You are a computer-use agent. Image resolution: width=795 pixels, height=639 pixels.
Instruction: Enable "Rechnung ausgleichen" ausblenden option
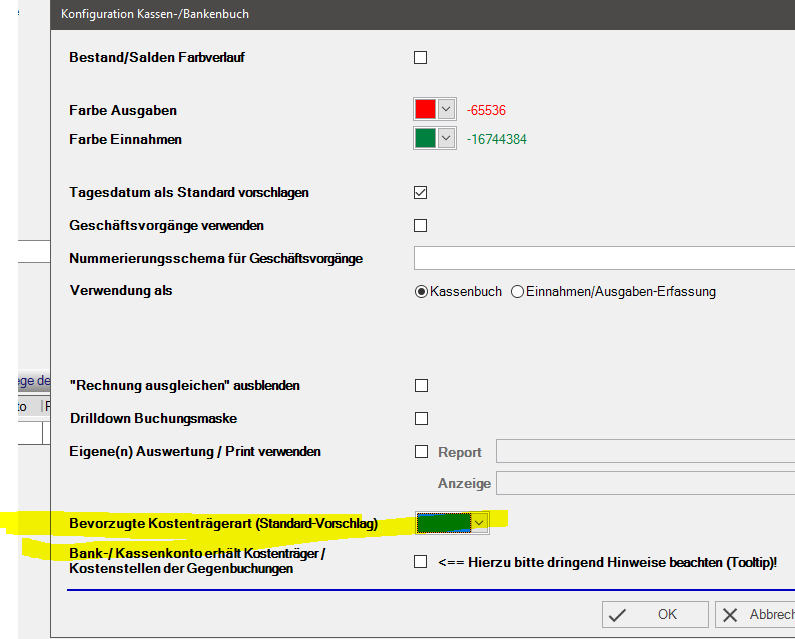tap(421, 385)
